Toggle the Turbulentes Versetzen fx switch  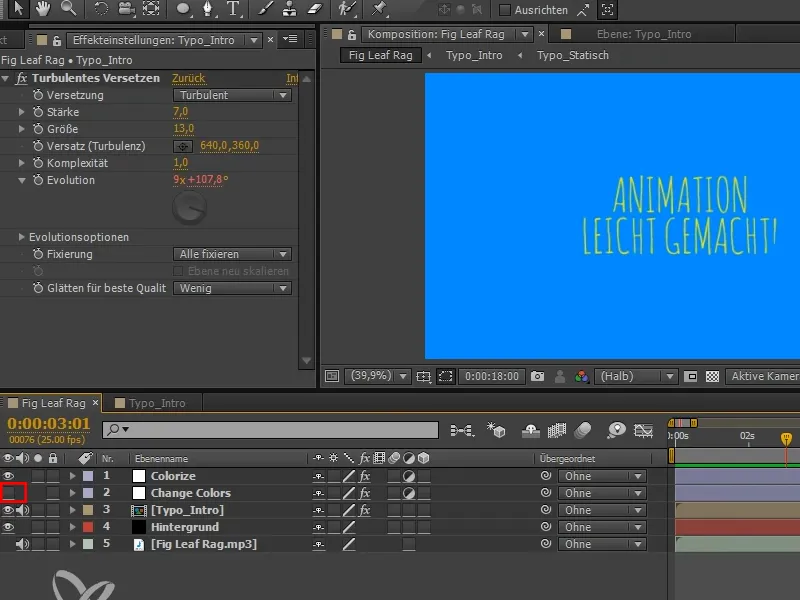click(21, 78)
